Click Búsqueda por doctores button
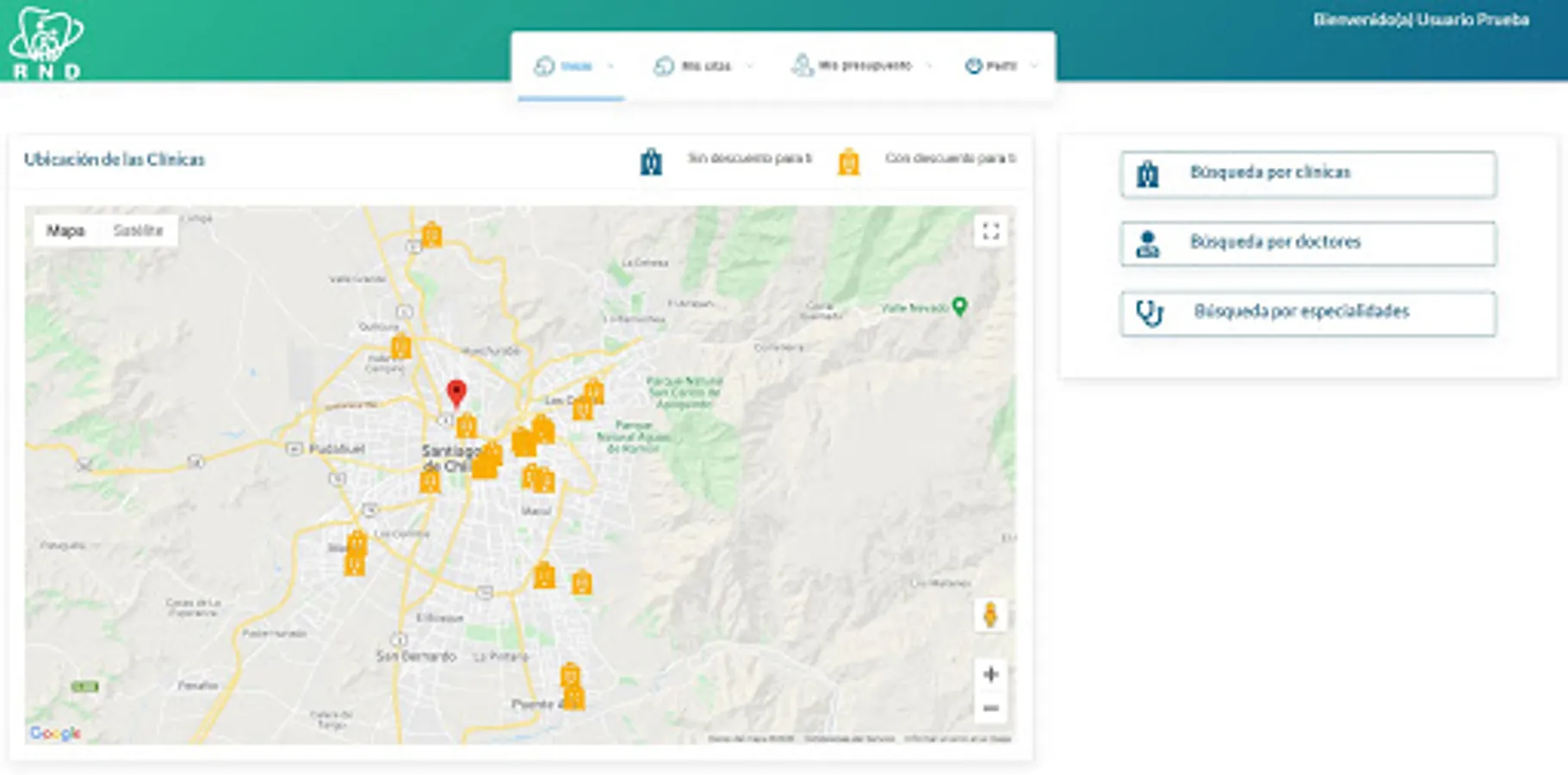Image resolution: width=1568 pixels, height=775 pixels. (1308, 244)
